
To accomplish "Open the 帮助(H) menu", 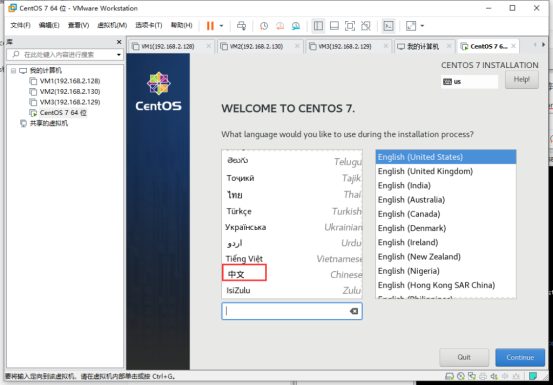I will point(182,25).
